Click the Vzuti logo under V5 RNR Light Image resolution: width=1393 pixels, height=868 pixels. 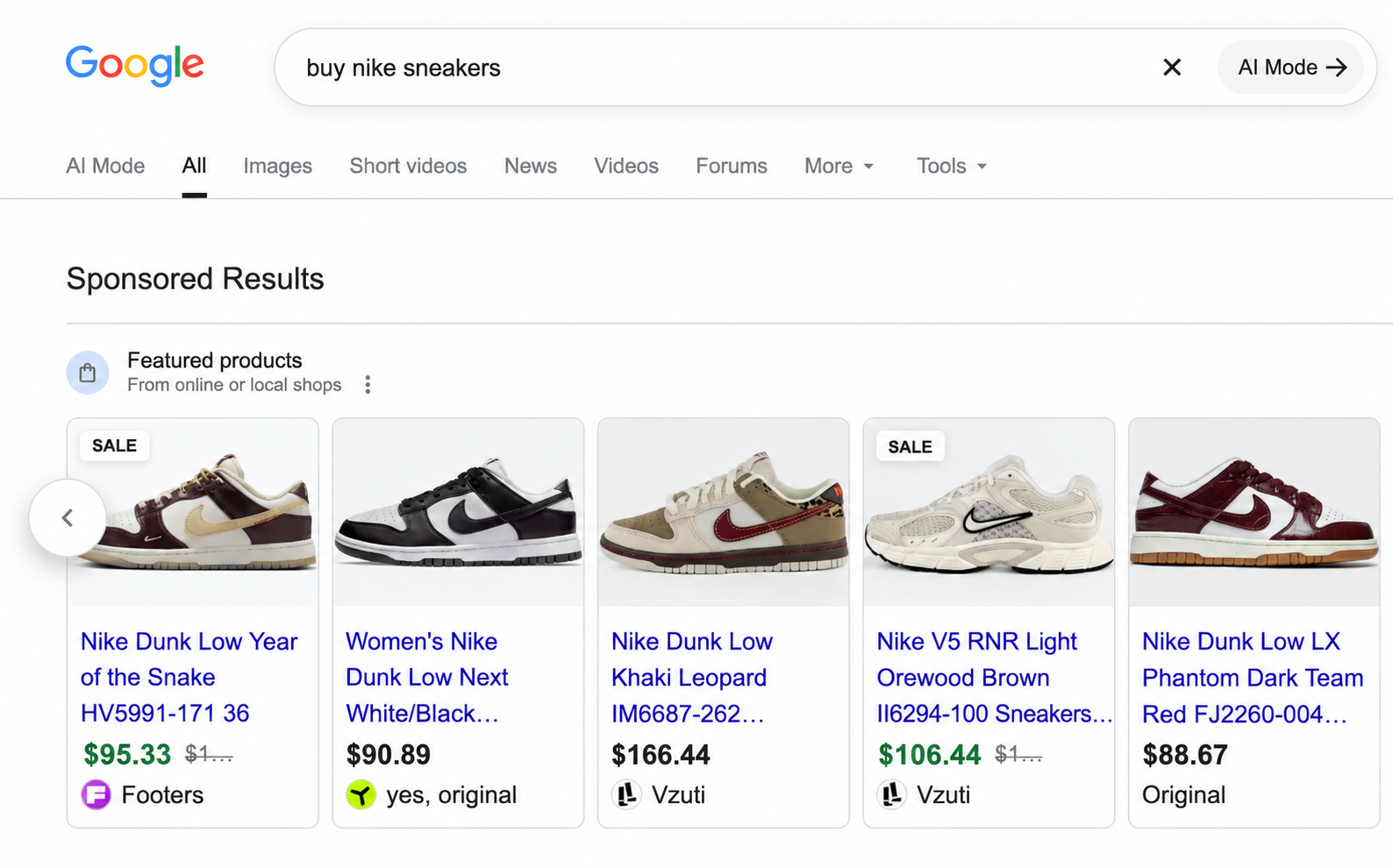point(892,795)
